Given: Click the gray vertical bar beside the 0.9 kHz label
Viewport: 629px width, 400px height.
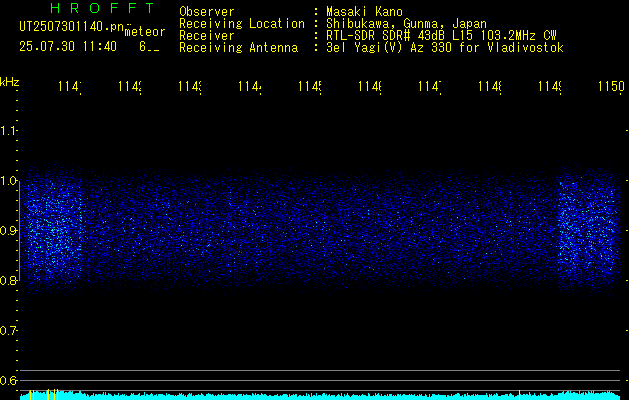Looking at the screenshot, I should tap(20, 231).
